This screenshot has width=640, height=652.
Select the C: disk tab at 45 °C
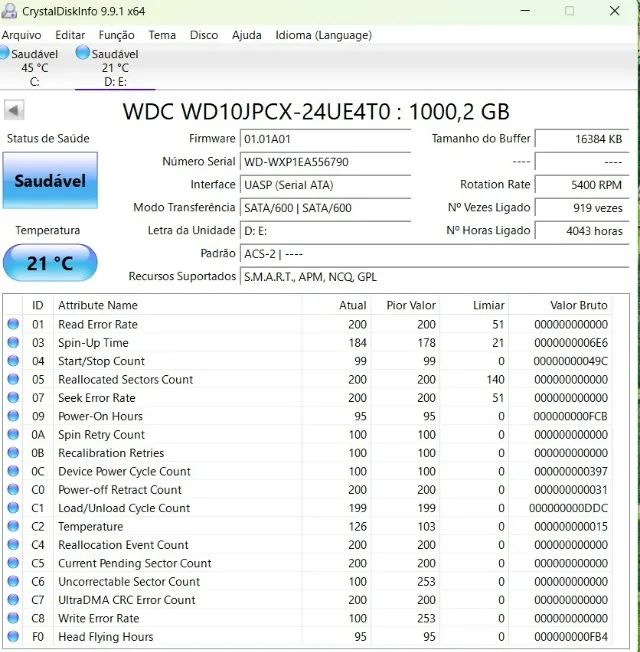click(x=35, y=67)
